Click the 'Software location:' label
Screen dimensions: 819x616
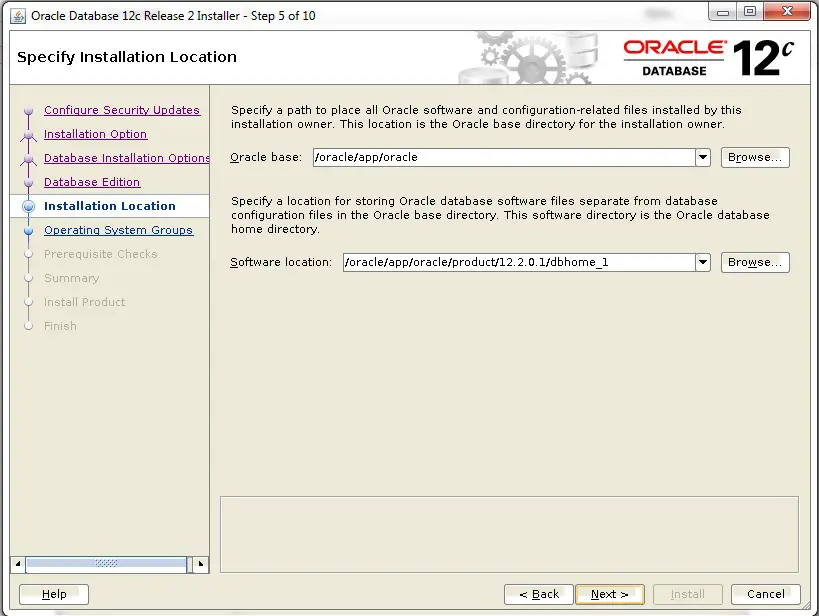(x=281, y=262)
